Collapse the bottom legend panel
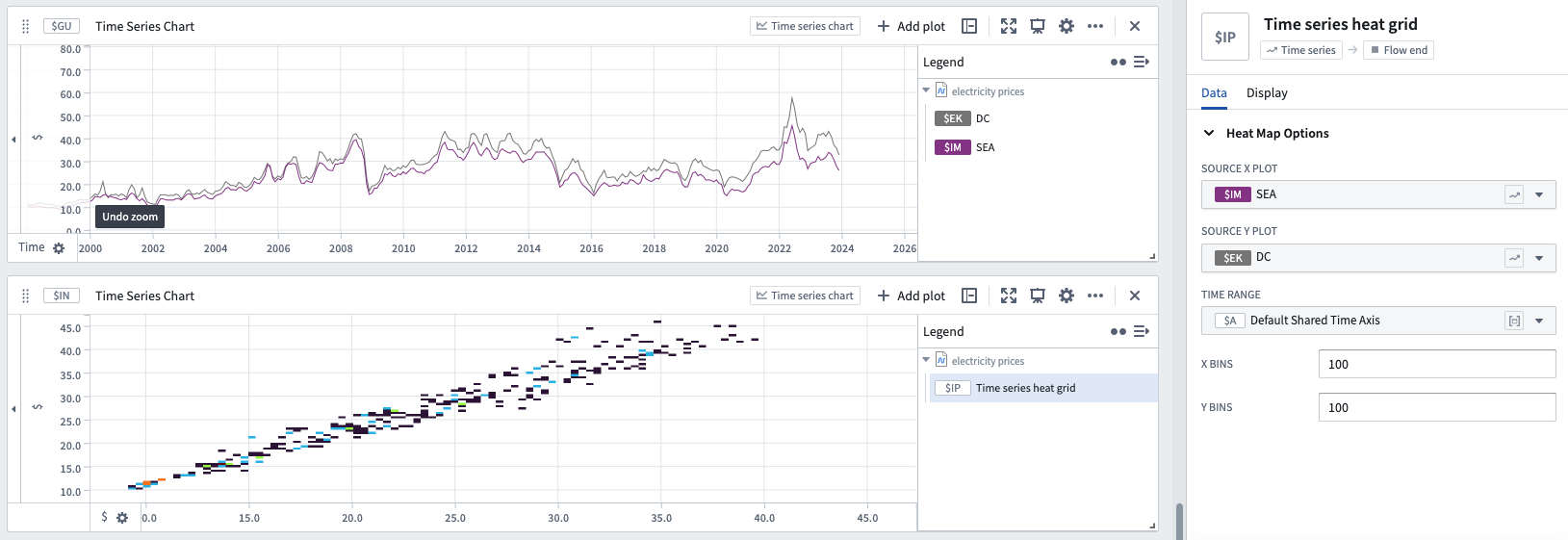The width and height of the screenshot is (1568, 540). click(x=1142, y=331)
